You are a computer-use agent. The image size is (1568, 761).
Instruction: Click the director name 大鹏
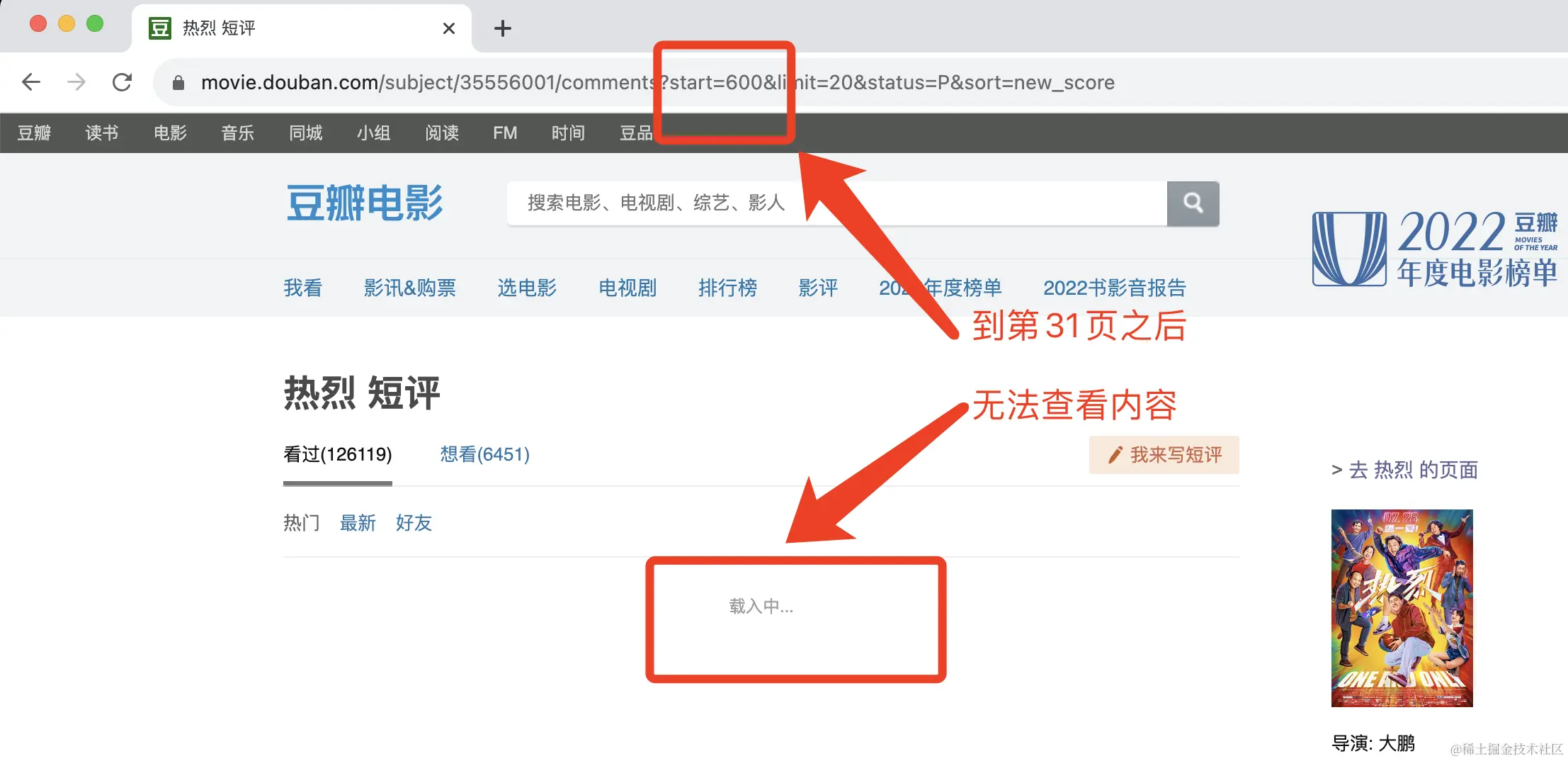point(1397,743)
